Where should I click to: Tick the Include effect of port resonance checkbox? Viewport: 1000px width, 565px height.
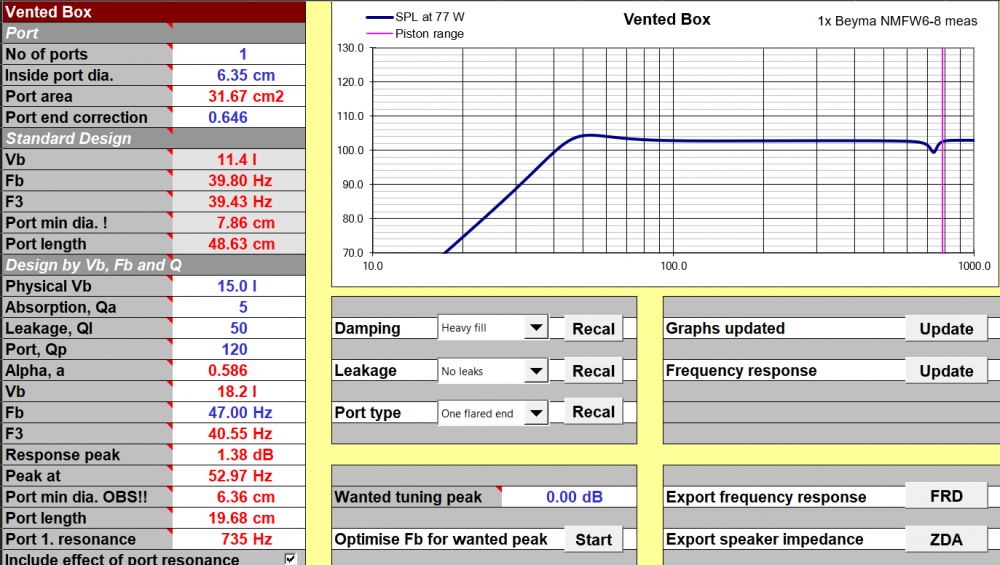[290, 559]
